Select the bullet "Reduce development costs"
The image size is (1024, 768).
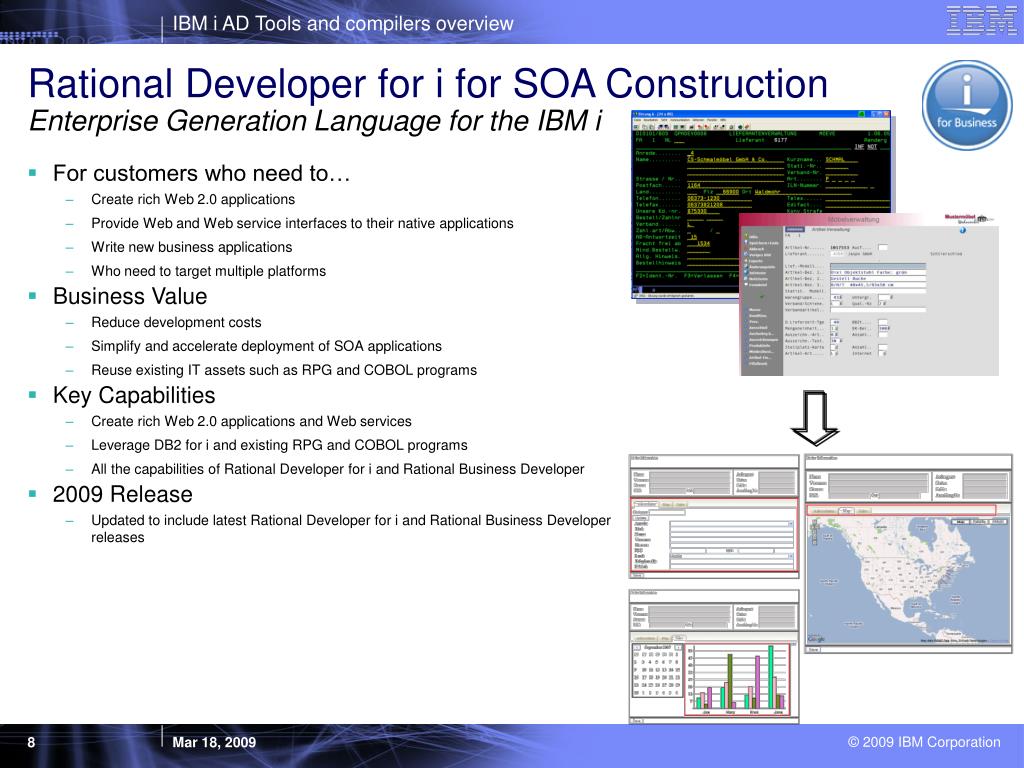pos(176,322)
